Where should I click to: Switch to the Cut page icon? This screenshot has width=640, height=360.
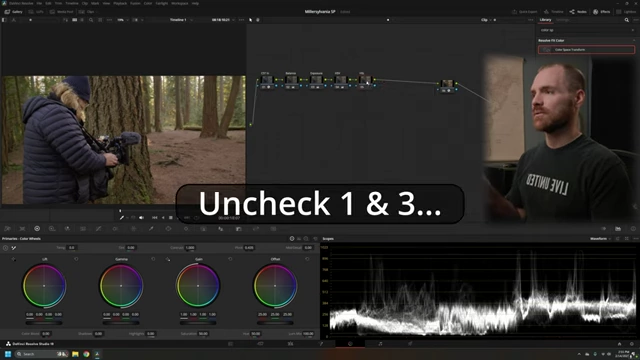click(x=260, y=344)
